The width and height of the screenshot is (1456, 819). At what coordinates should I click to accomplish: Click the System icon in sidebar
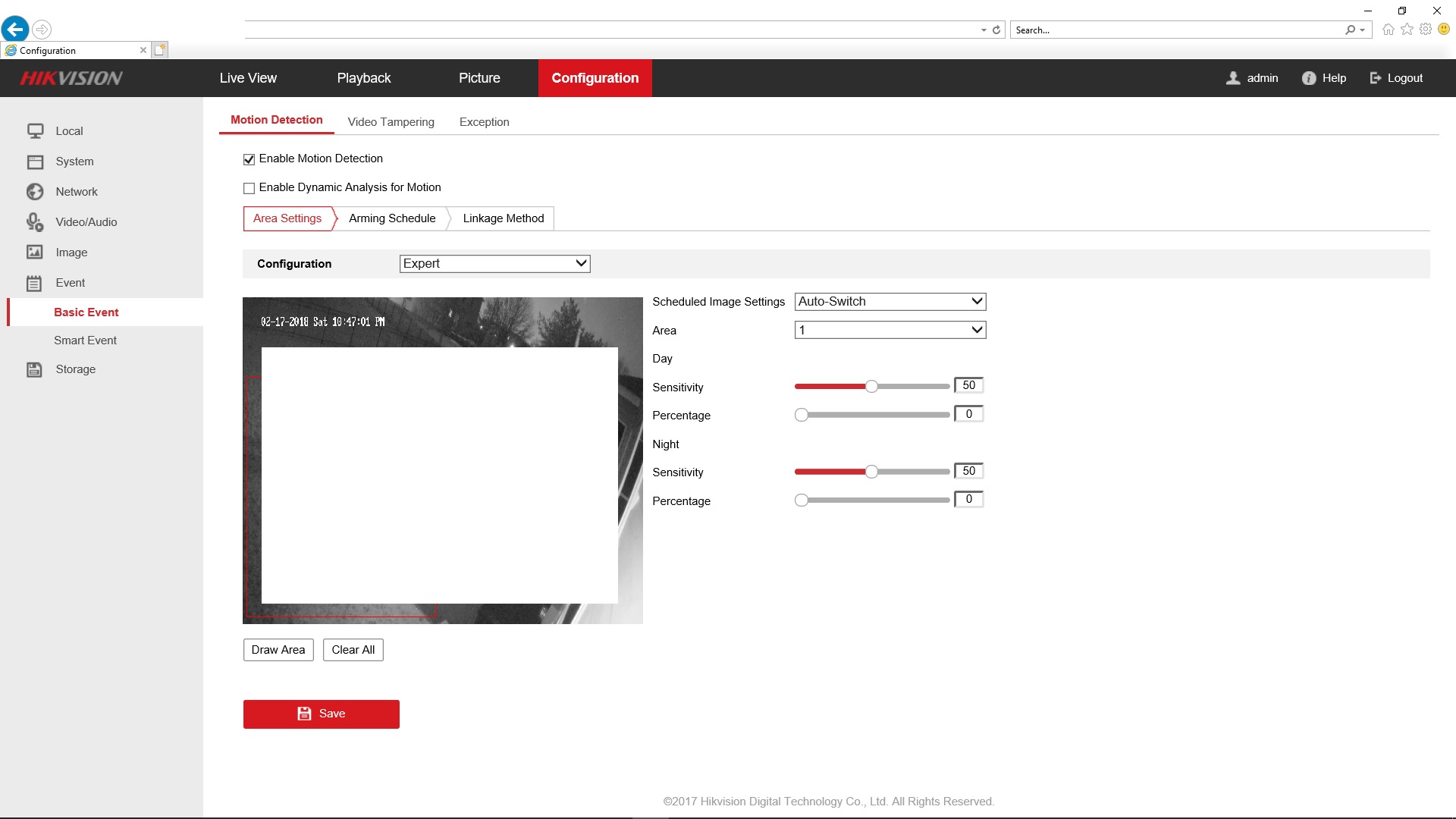coord(35,162)
